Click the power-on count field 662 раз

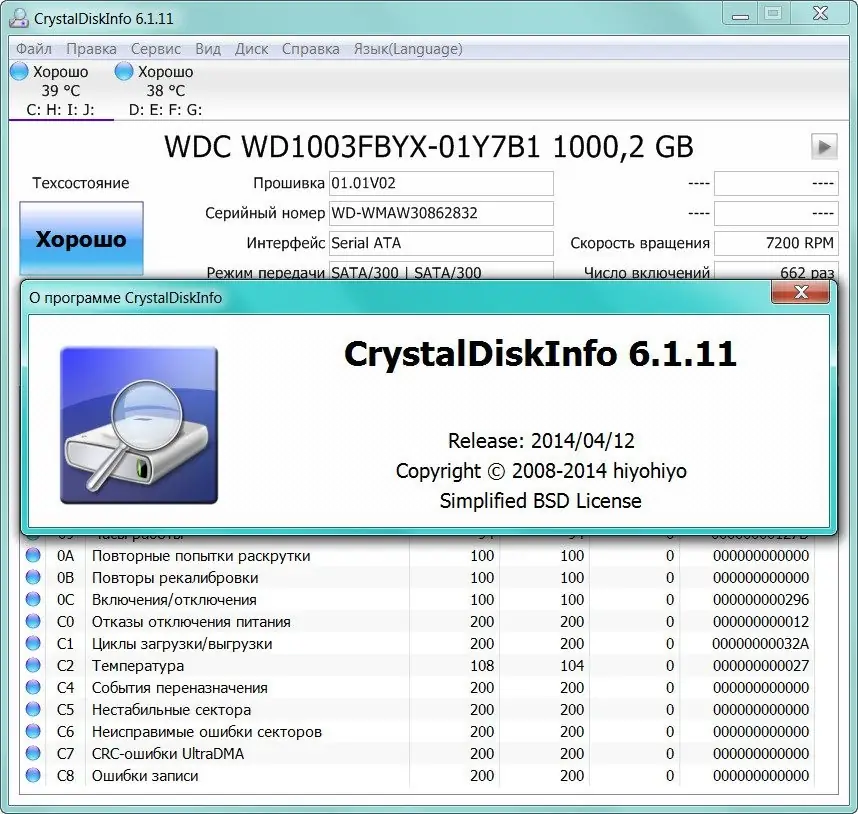tap(776, 271)
